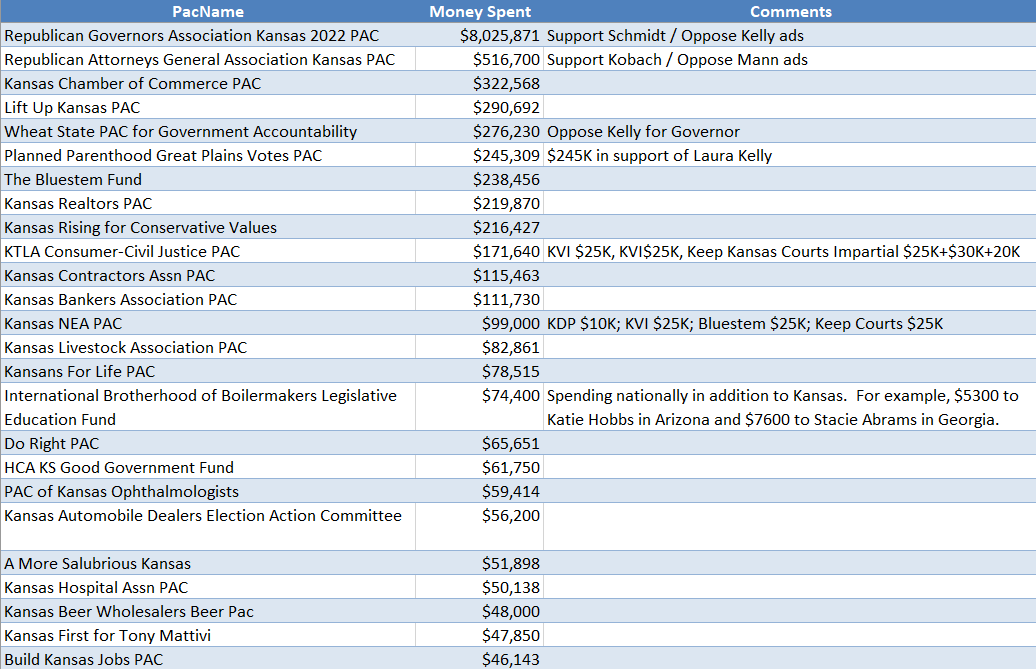Select Planned Parenthood Great Plains Votes PAC
The image size is (1036, 669).
click(207, 155)
